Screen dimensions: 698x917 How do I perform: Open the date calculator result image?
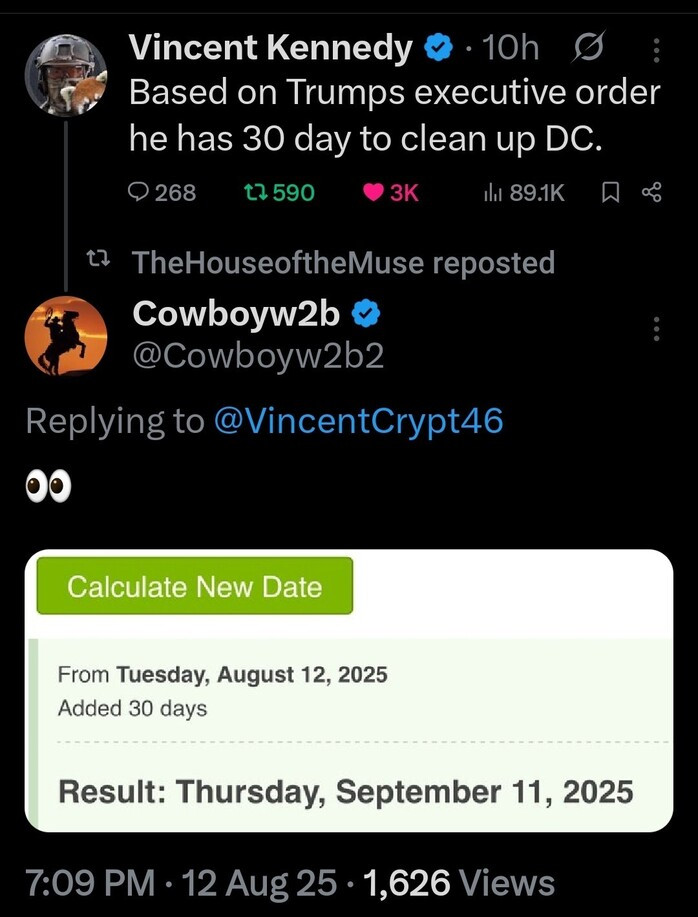[x=349, y=690]
